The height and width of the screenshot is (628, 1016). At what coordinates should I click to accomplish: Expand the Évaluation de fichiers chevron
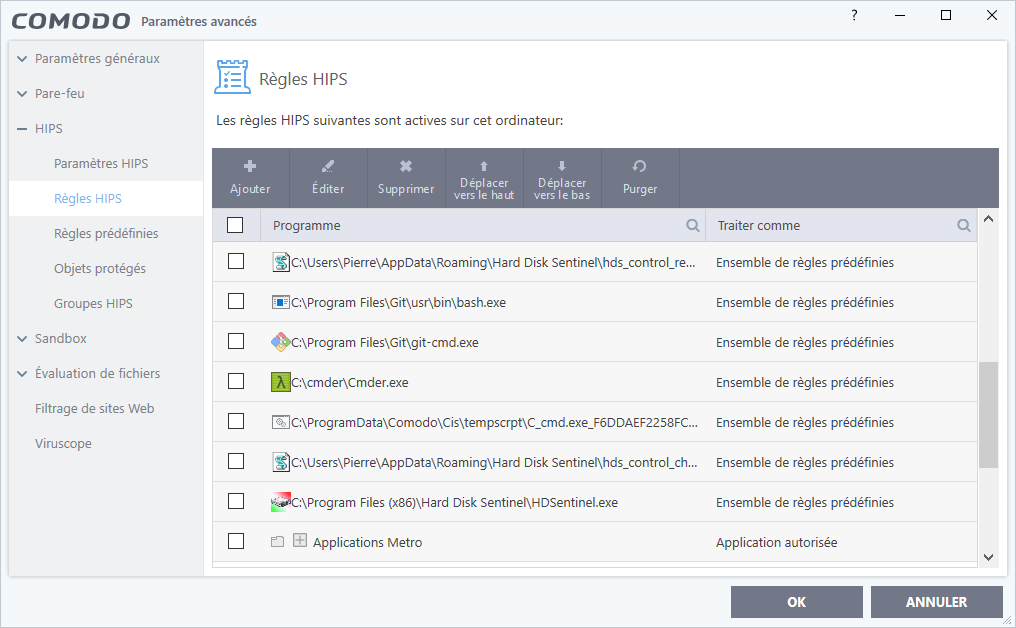click(x=22, y=374)
